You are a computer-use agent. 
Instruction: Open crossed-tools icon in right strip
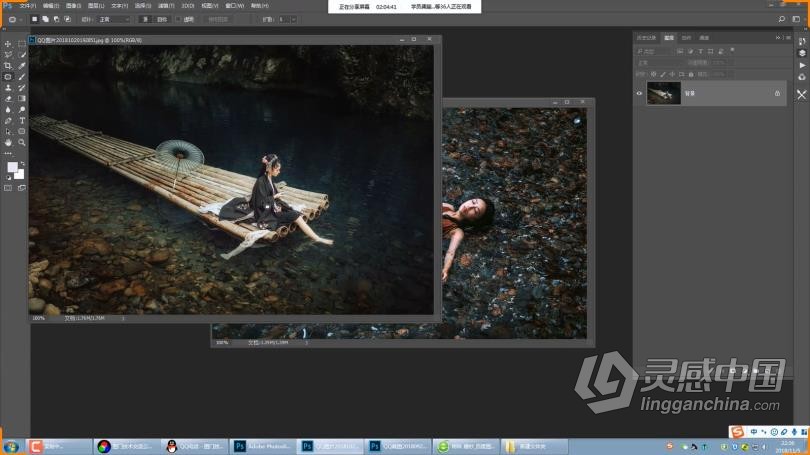click(x=801, y=95)
